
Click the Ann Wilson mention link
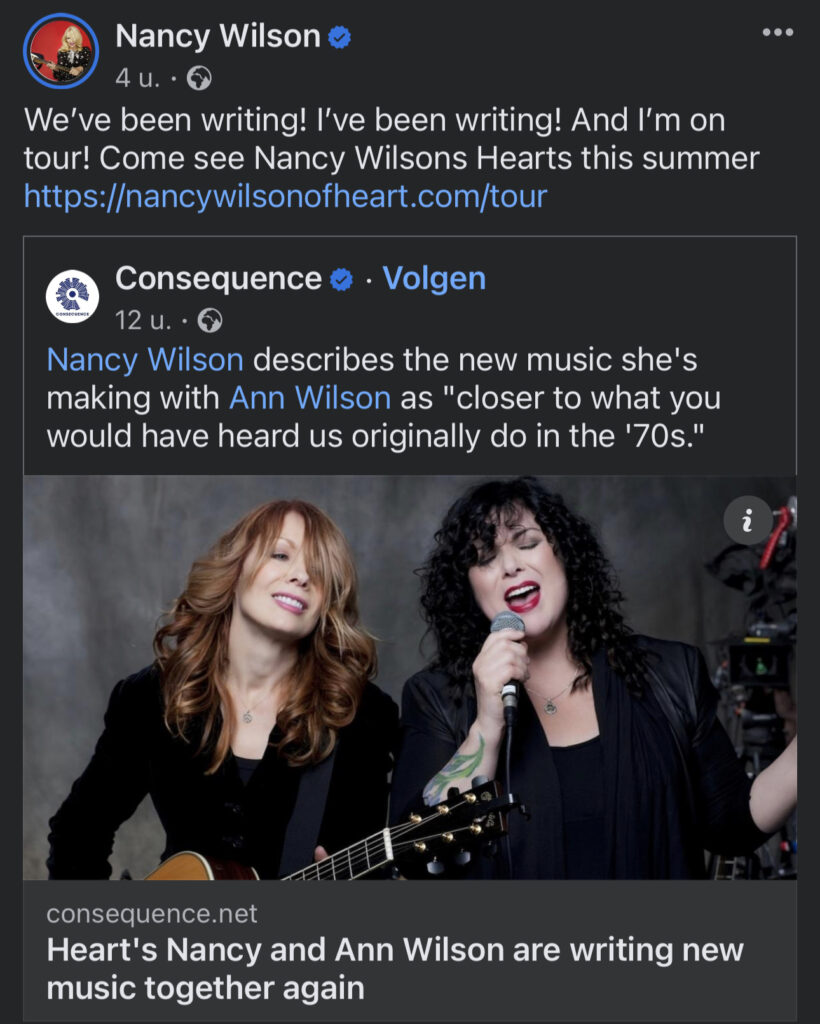(310, 398)
